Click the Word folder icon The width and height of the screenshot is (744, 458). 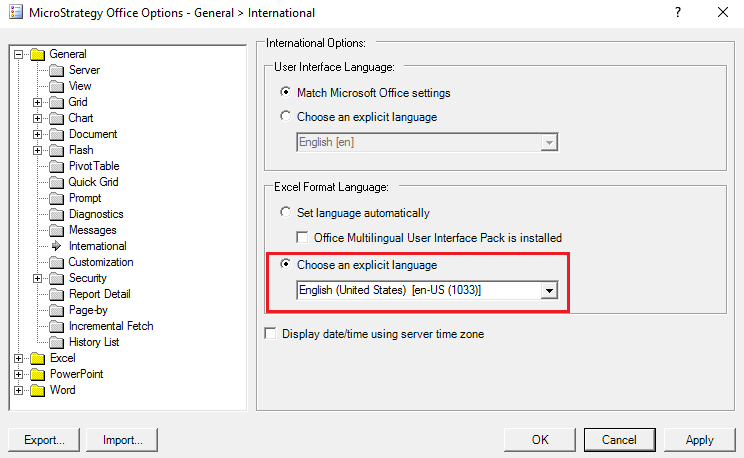click(x=37, y=390)
